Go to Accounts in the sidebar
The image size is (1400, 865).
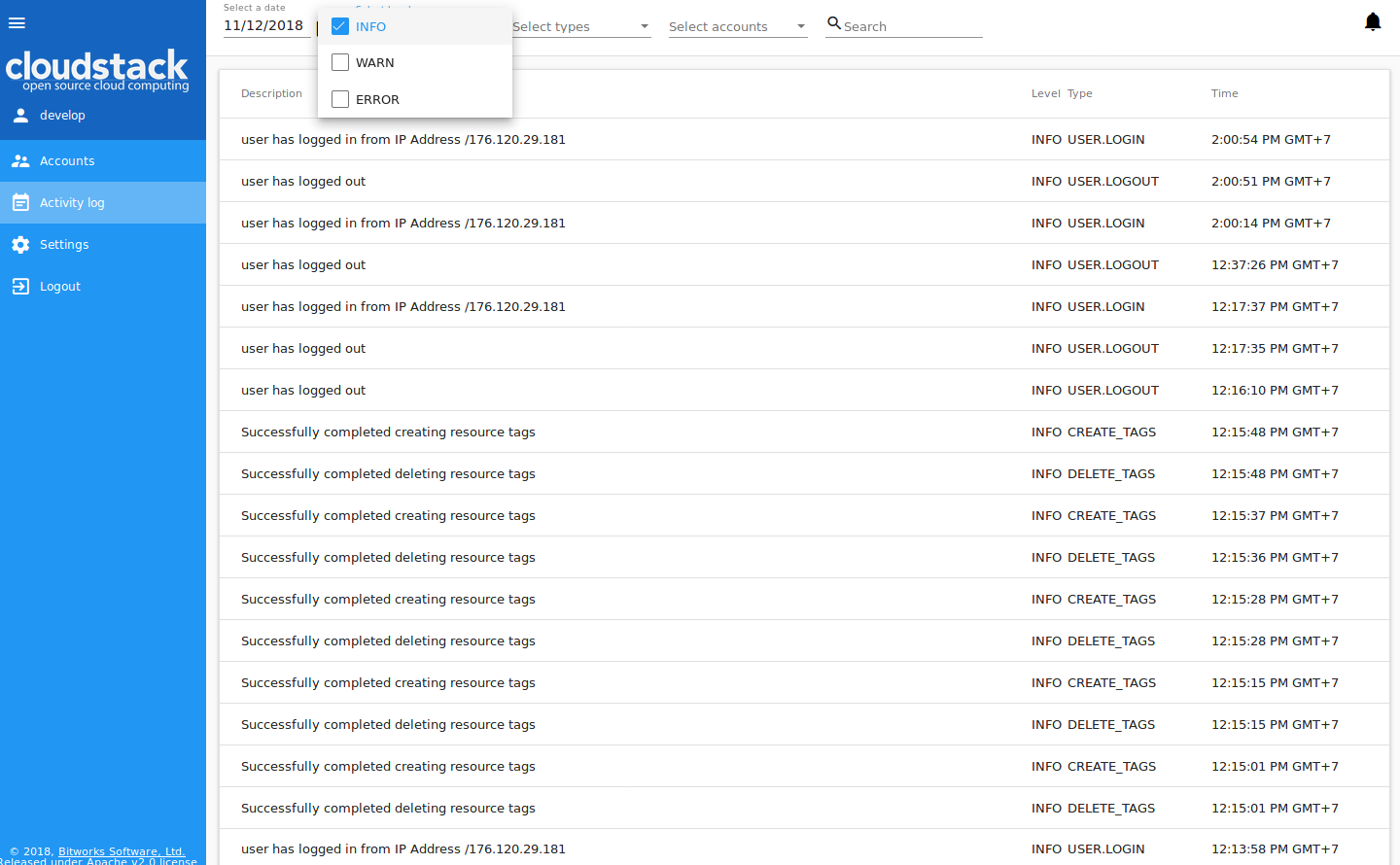pos(67,161)
